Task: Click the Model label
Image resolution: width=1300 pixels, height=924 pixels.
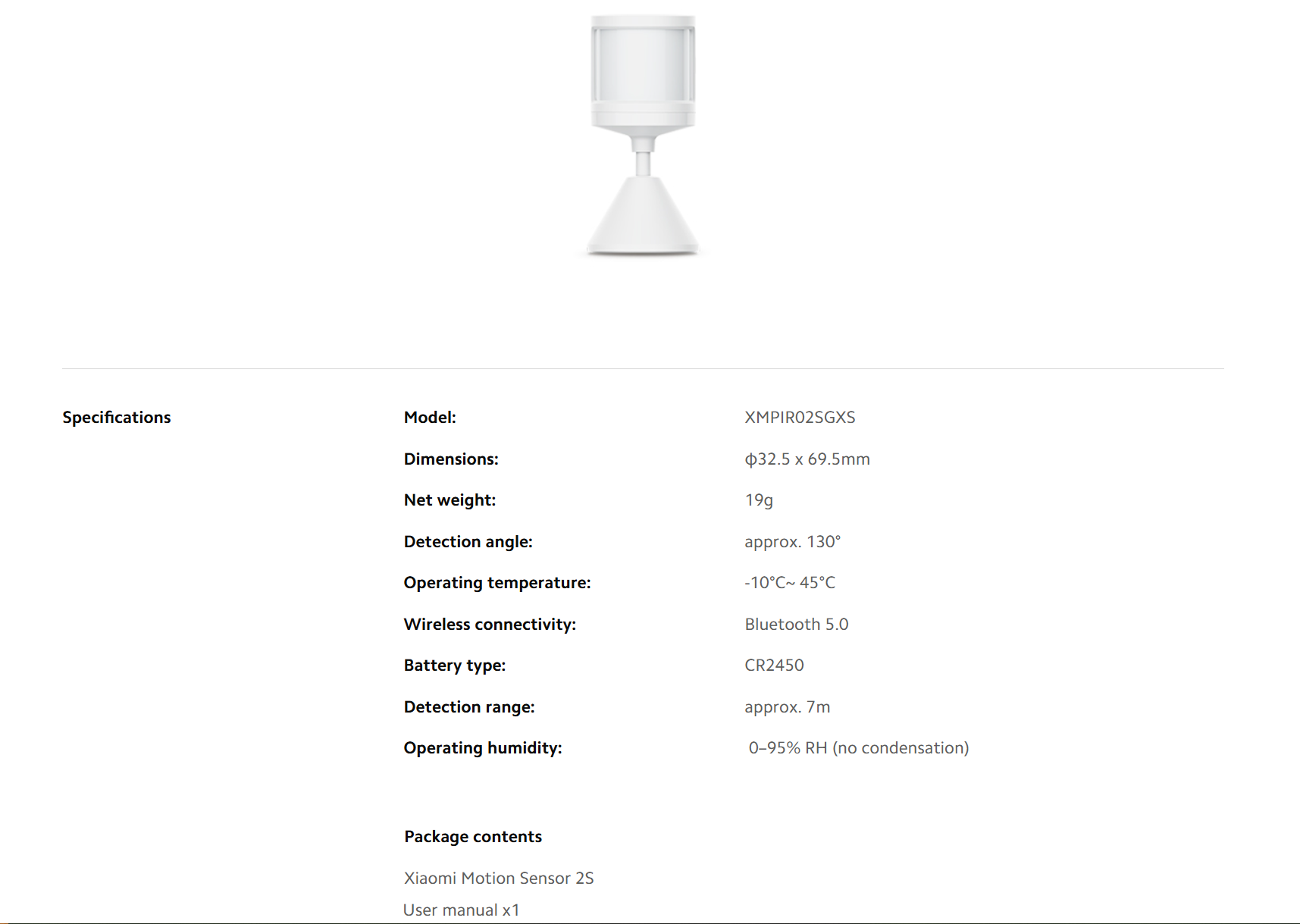Action: click(430, 418)
